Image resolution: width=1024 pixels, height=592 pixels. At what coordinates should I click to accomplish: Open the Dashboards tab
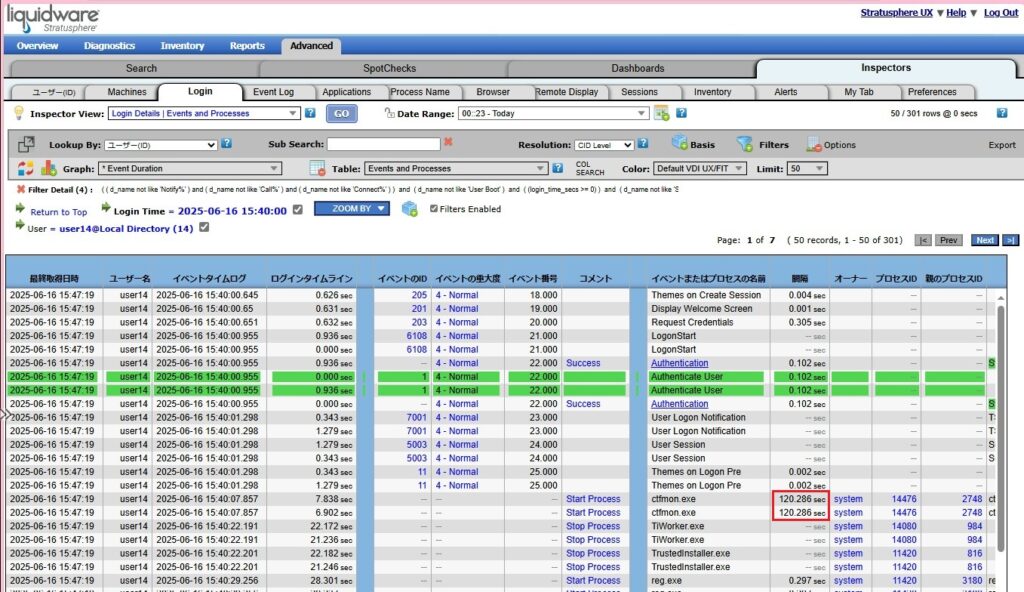click(637, 68)
